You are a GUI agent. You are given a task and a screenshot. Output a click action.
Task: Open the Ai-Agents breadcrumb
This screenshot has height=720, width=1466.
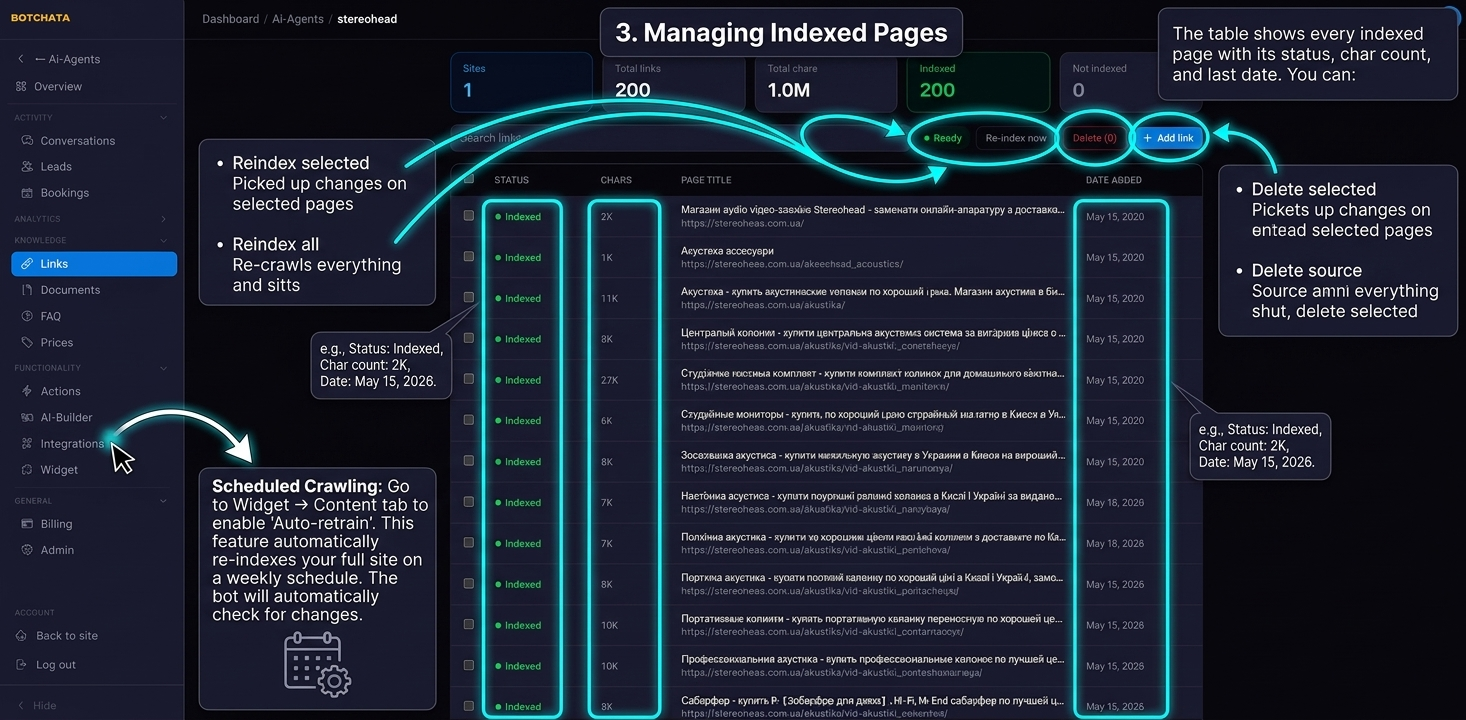pyautogui.click(x=298, y=19)
